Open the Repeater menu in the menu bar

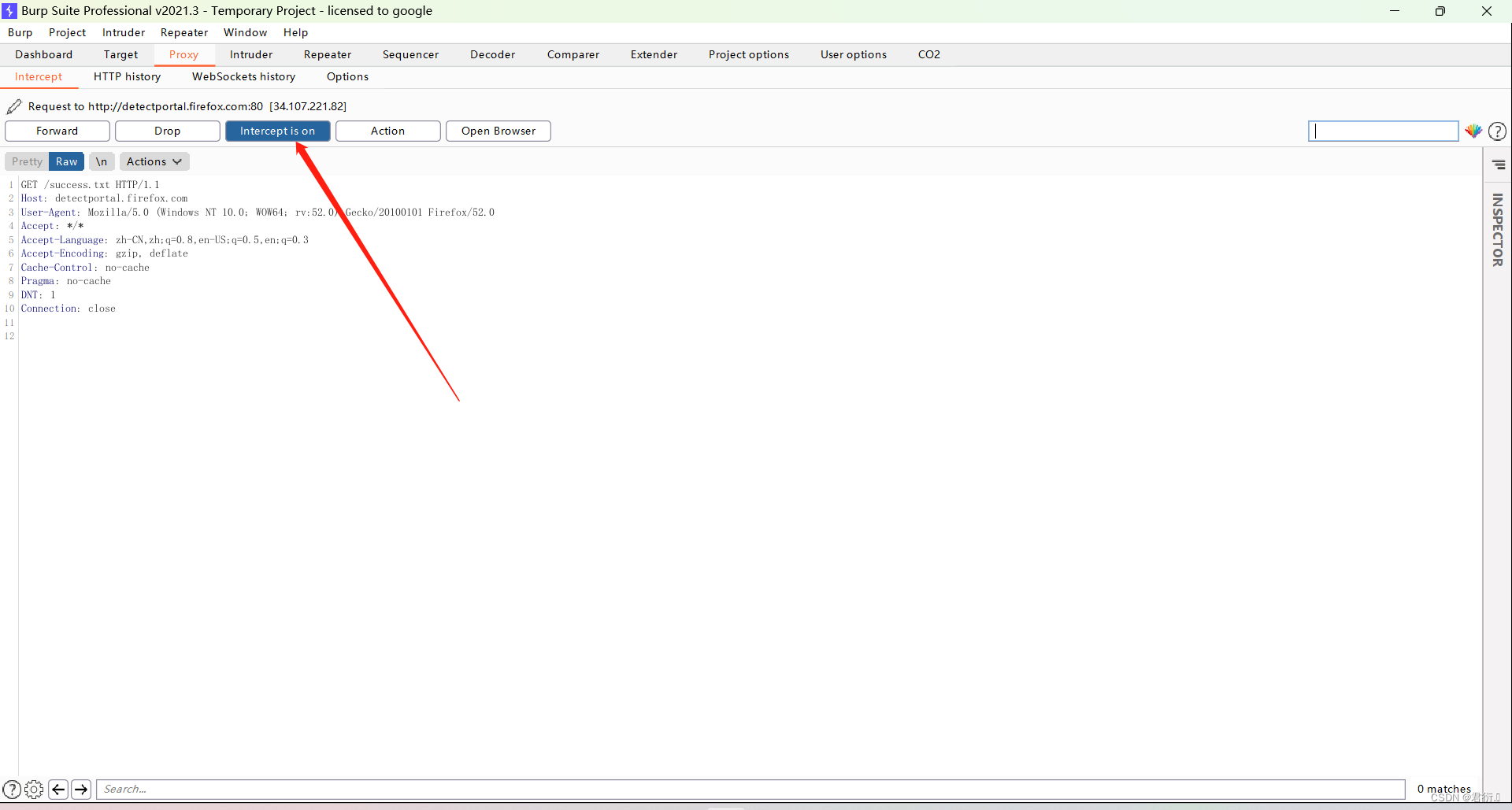pos(184,32)
